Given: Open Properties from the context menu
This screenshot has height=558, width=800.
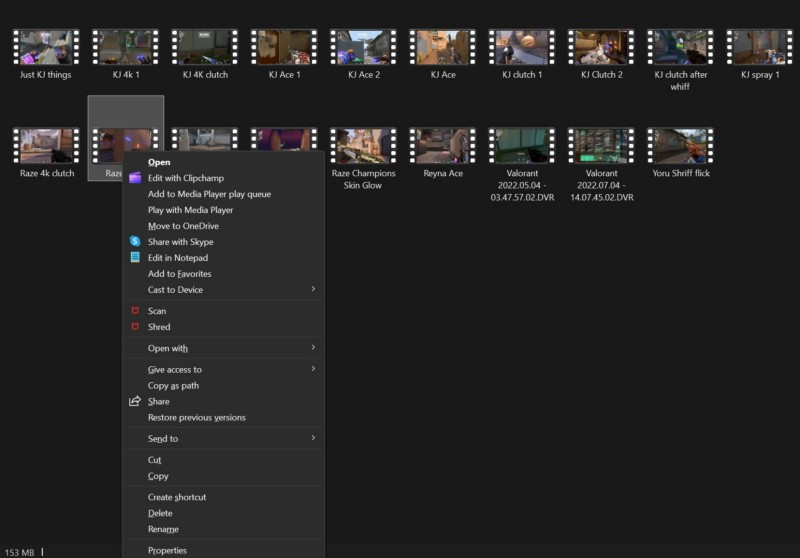Looking at the screenshot, I should pyautogui.click(x=167, y=550).
